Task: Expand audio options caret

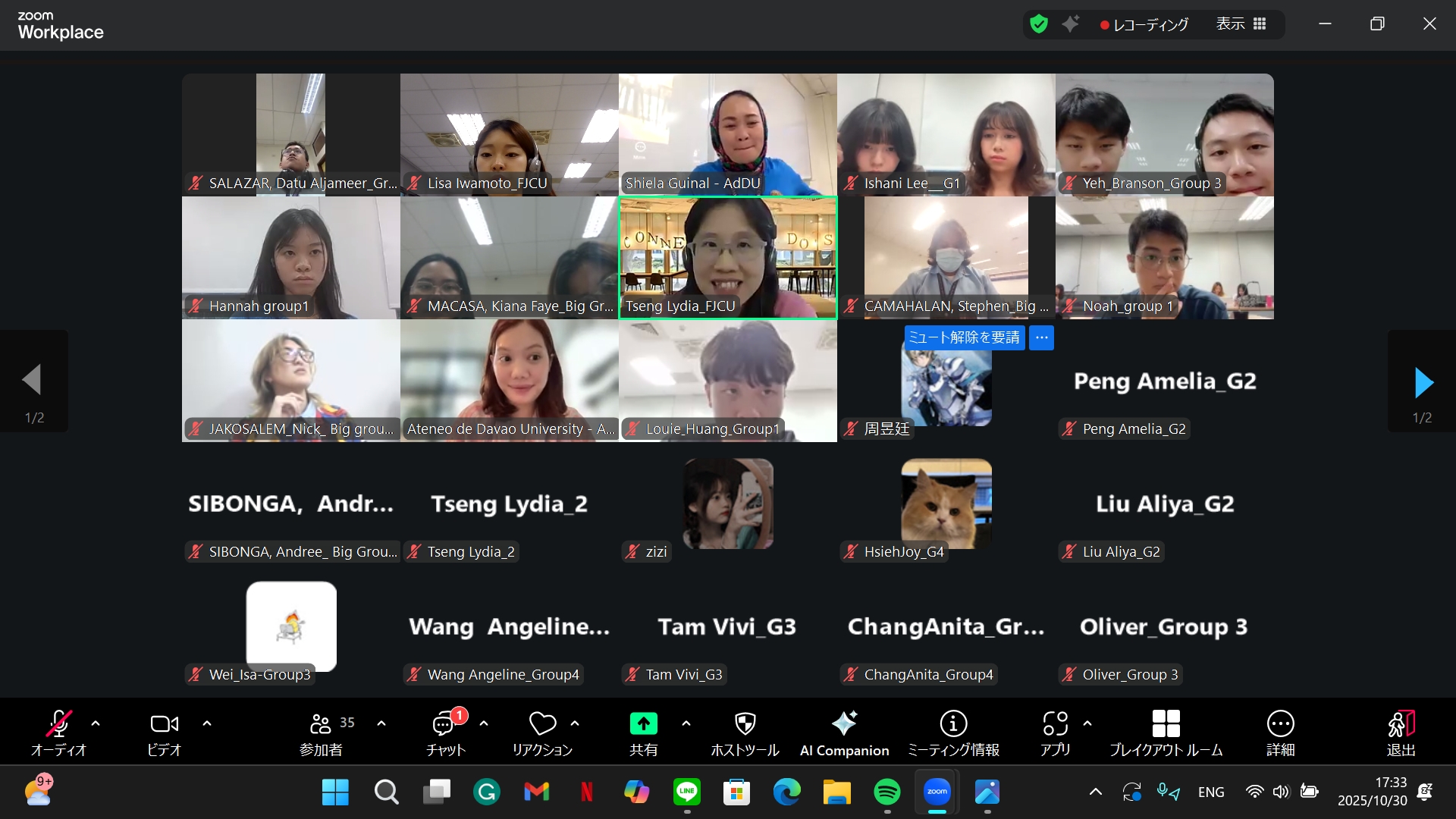Action: (96, 723)
